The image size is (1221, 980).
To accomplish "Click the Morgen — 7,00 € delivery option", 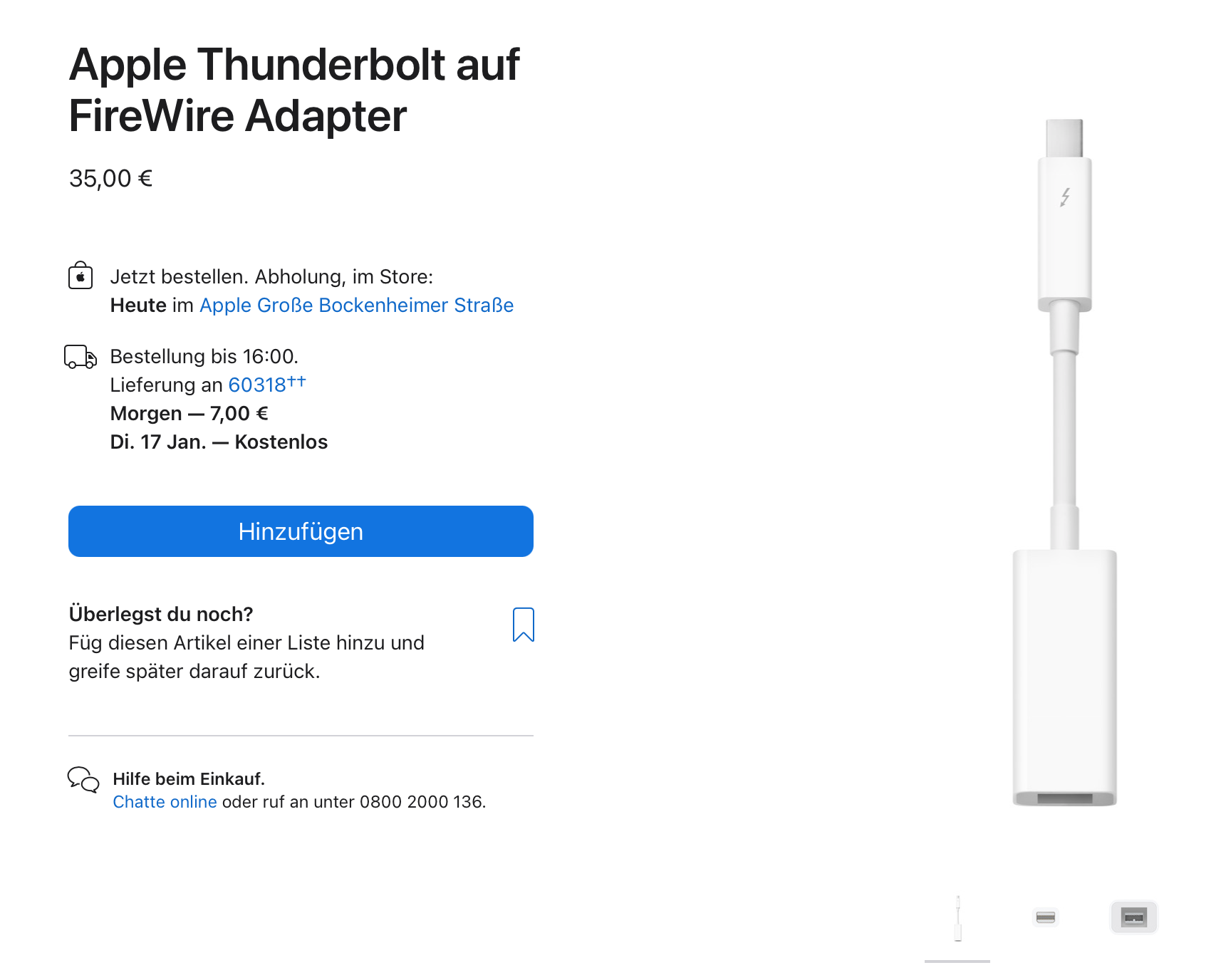I will click(x=189, y=414).
